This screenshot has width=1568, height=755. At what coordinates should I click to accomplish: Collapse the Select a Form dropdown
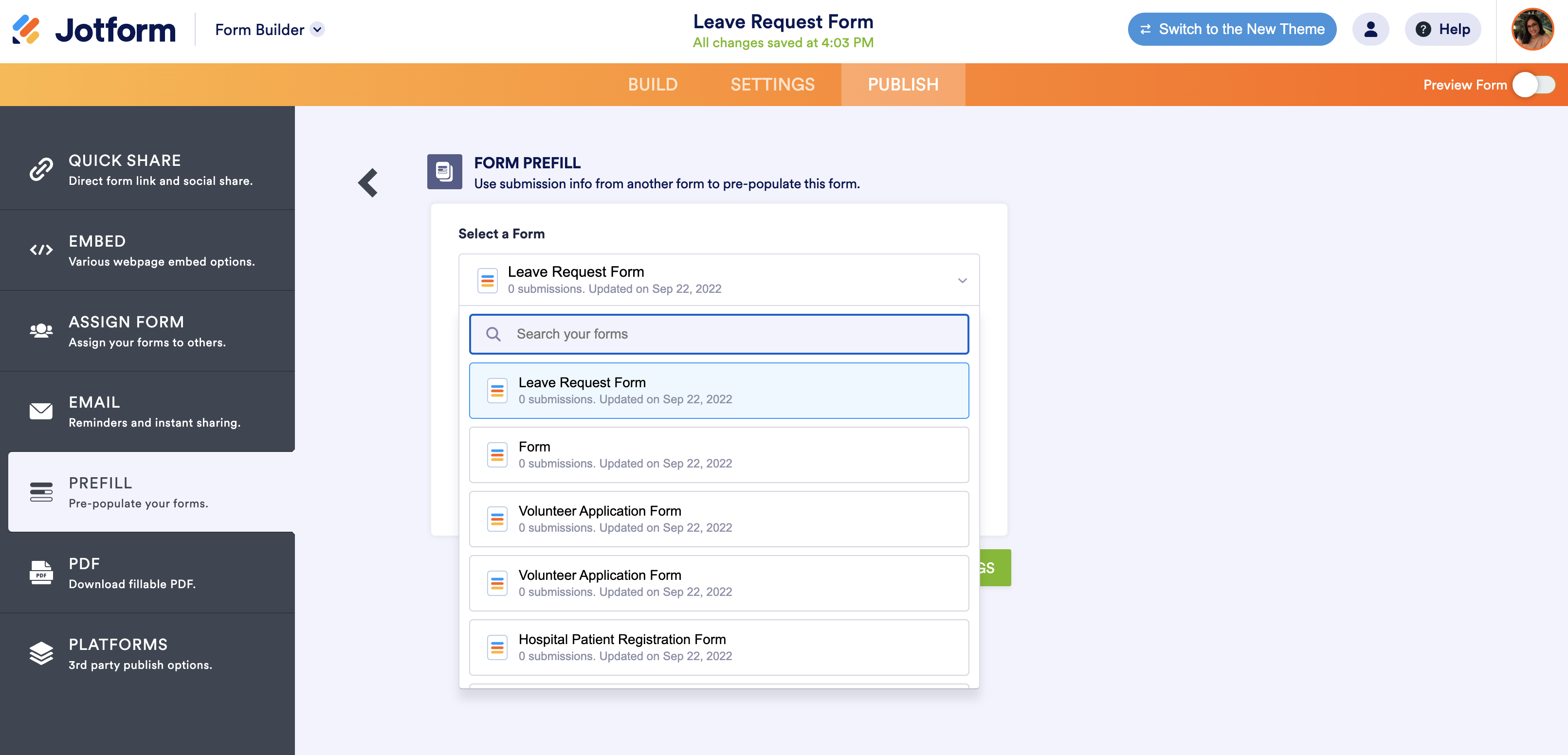pos(962,281)
